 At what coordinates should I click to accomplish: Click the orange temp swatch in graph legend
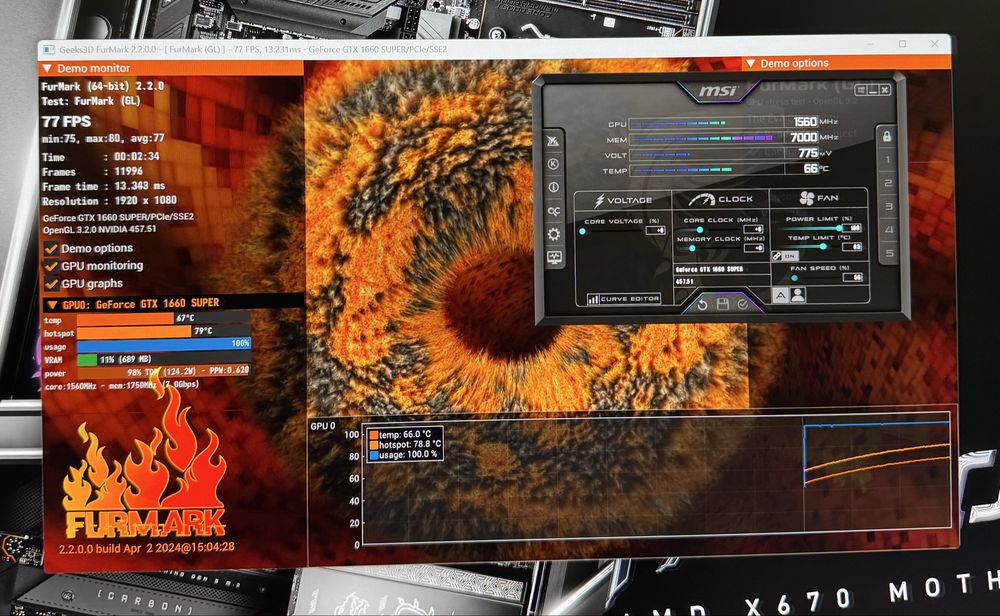[x=374, y=435]
